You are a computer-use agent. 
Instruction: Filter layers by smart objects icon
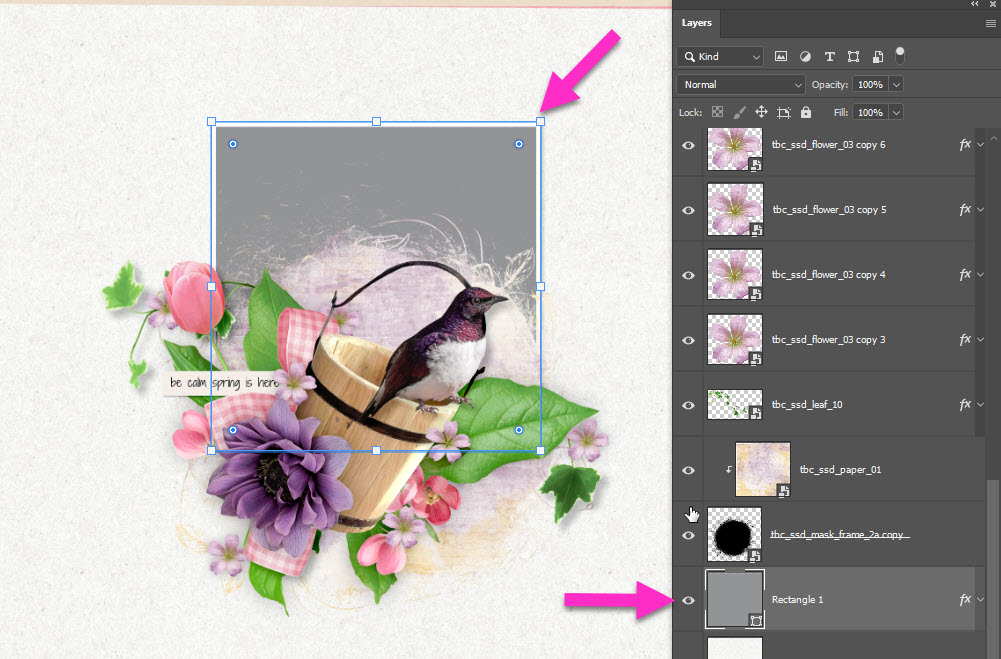(x=878, y=57)
